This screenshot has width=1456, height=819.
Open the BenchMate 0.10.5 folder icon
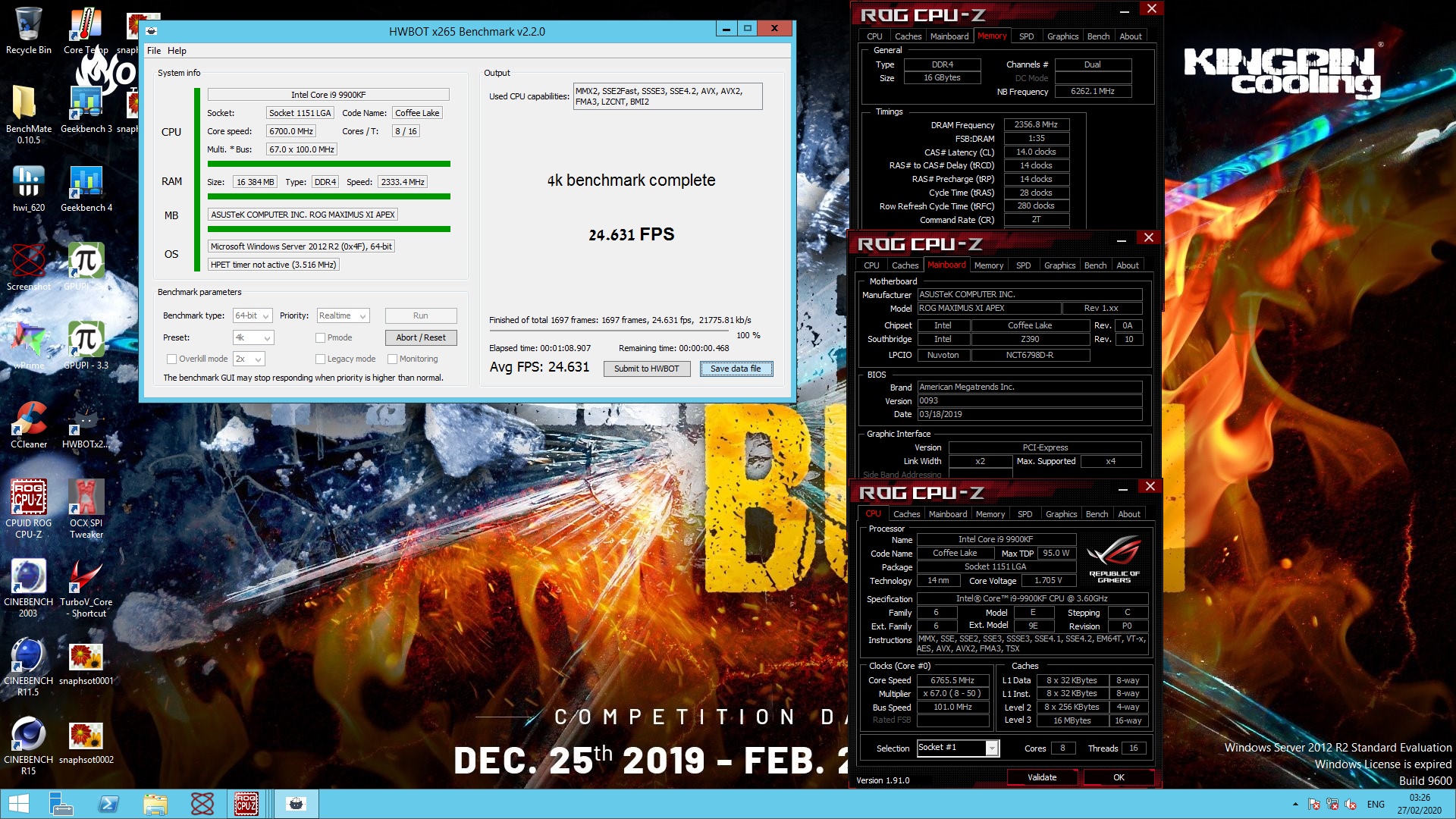click(28, 114)
